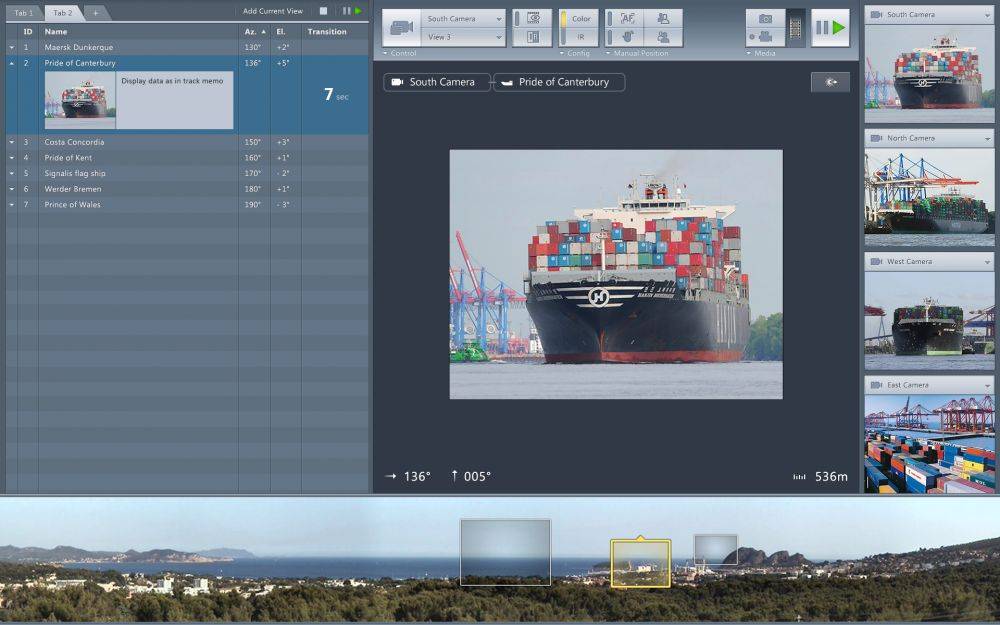This screenshot has height=625, width=1000.
Task: Click the large pause/play button
Action: click(830, 28)
